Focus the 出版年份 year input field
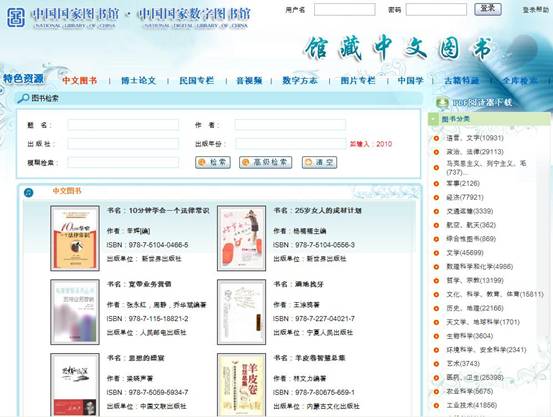 coord(291,144)
